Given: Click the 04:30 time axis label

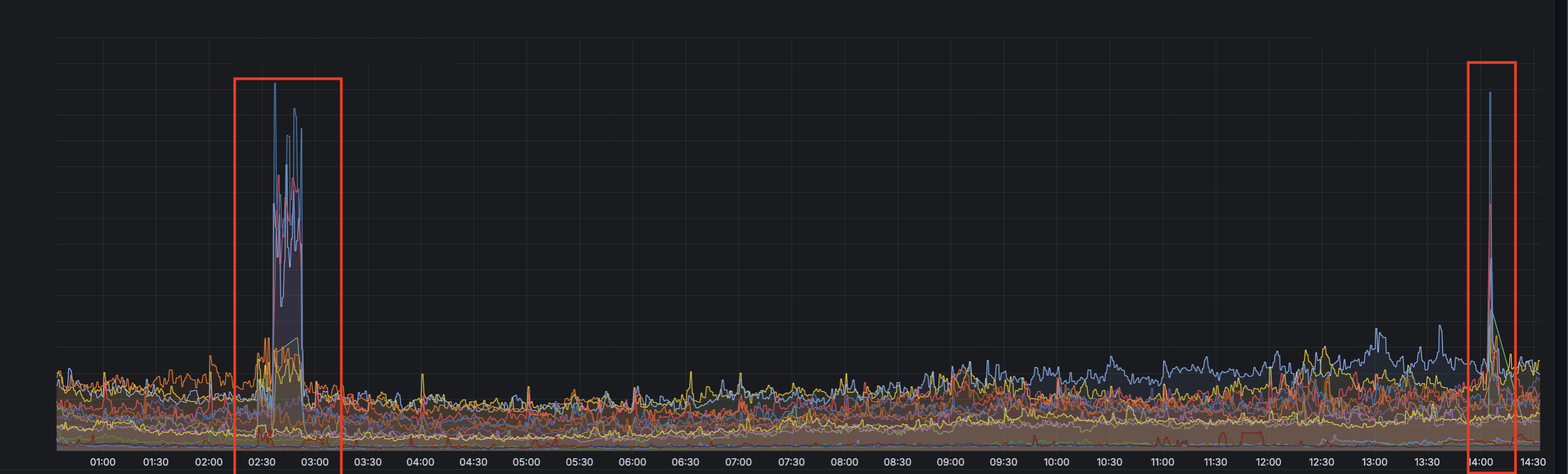Looking at the screenshot, I should 474,462.
